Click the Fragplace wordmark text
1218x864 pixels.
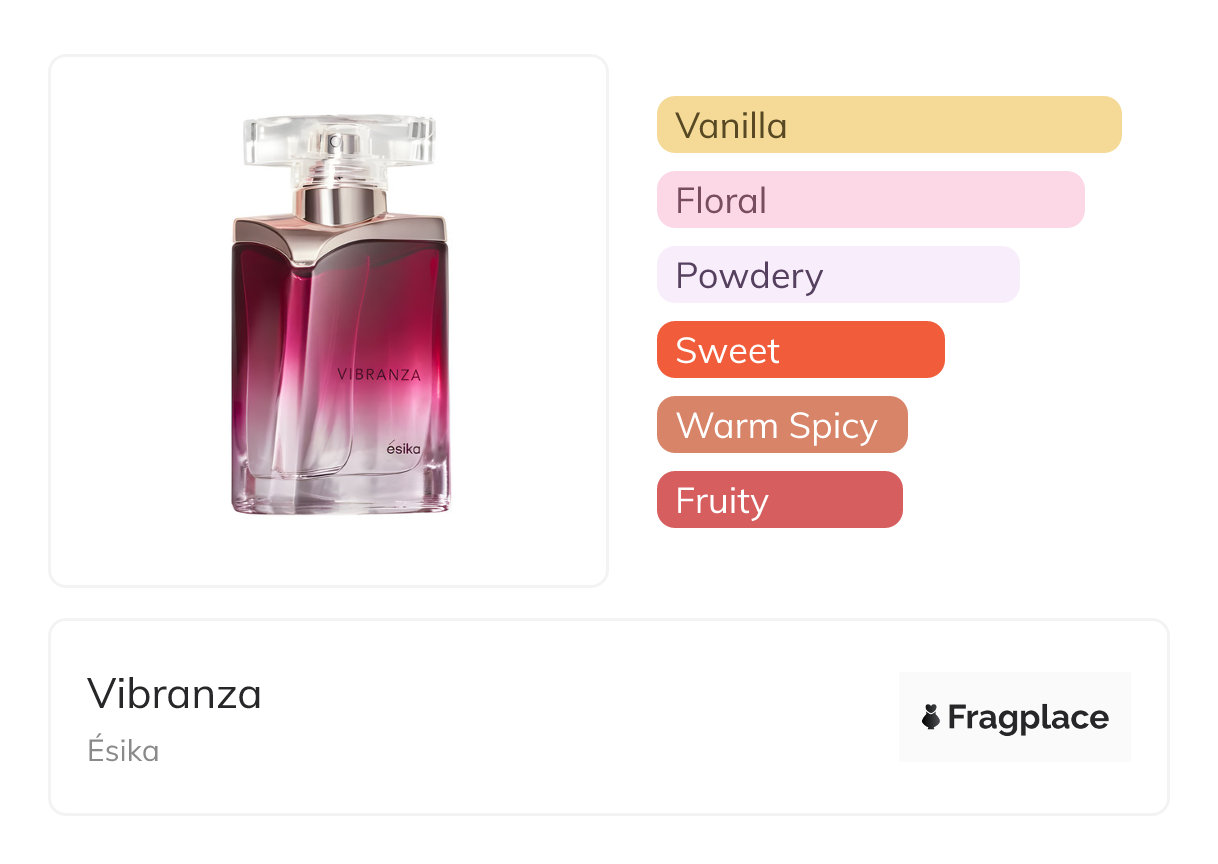point(1028,717)
